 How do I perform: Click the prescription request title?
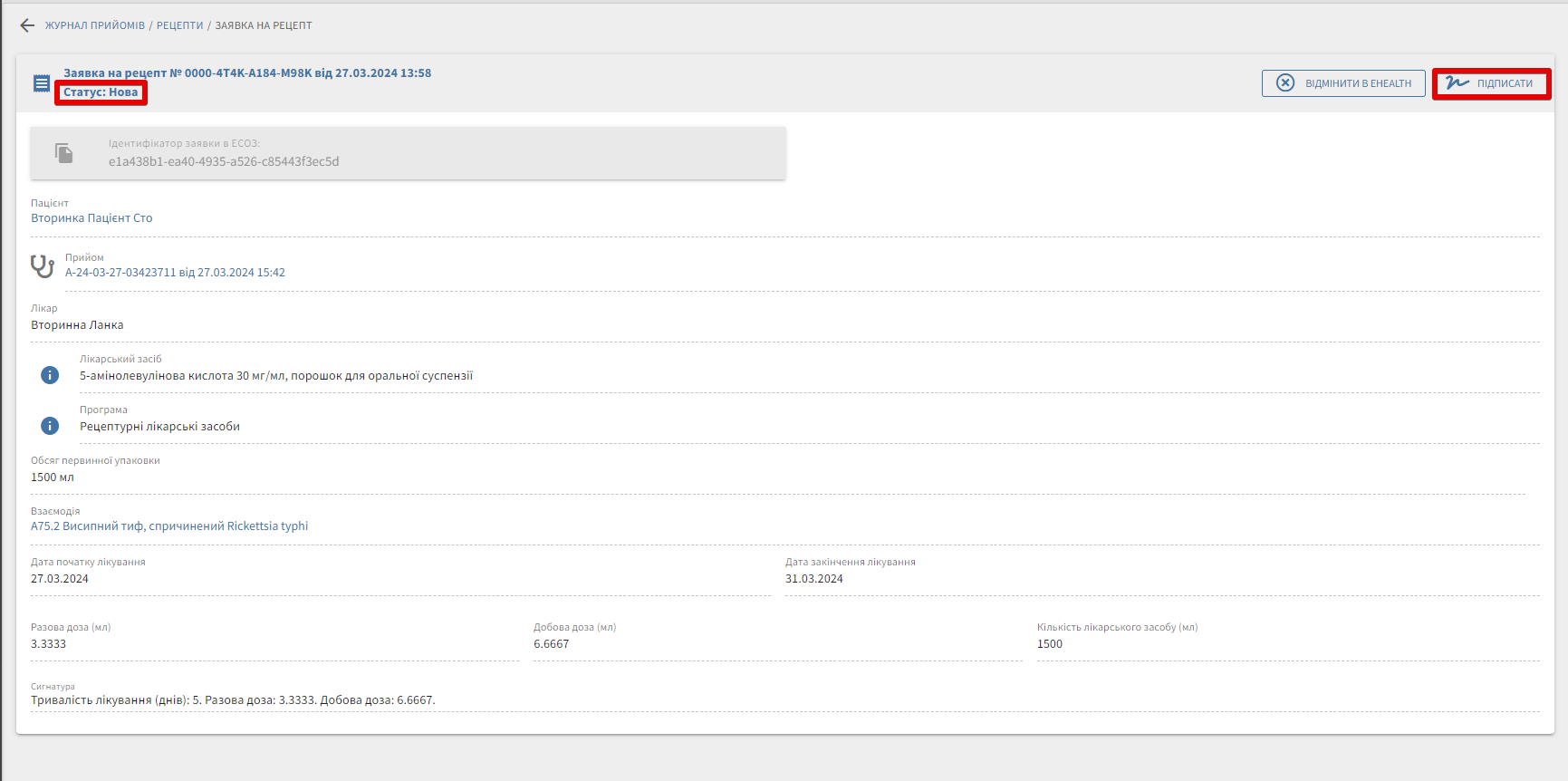tap(247, 73)
